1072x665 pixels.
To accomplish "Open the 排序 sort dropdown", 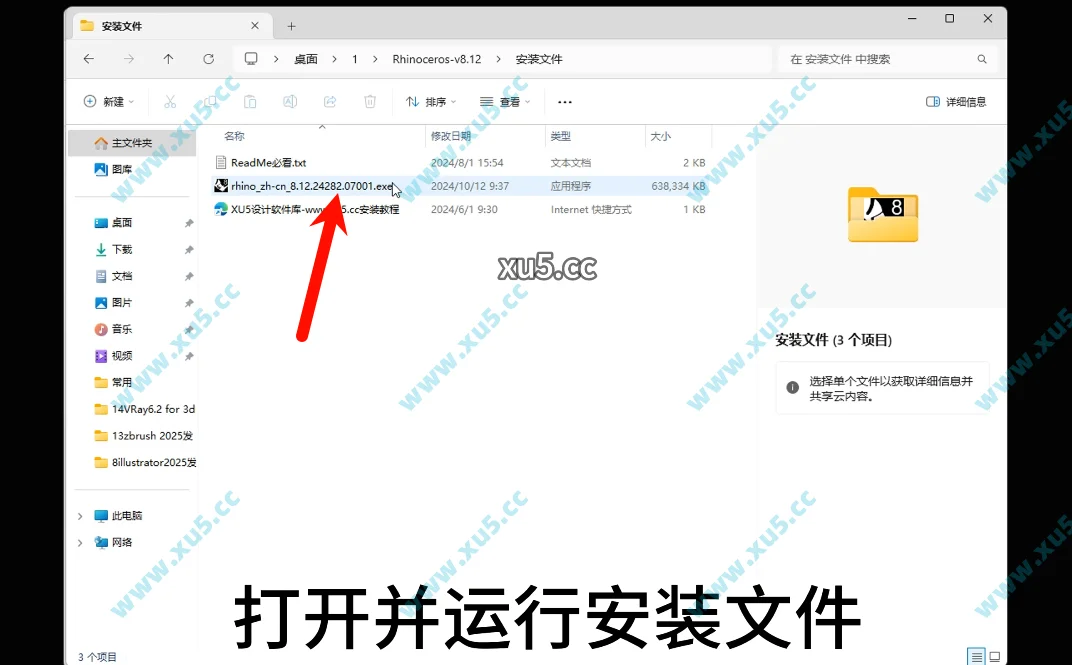I will point(430,101).
